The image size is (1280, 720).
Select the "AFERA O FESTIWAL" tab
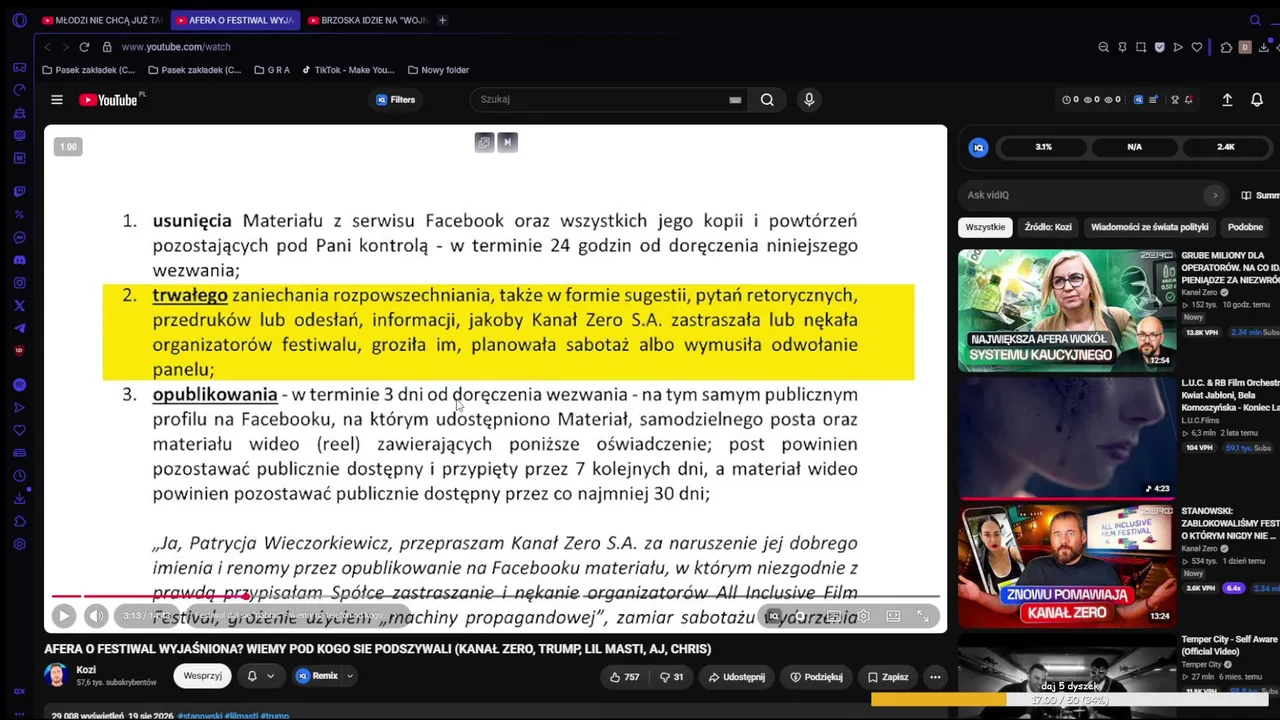[x=234, y=20]
